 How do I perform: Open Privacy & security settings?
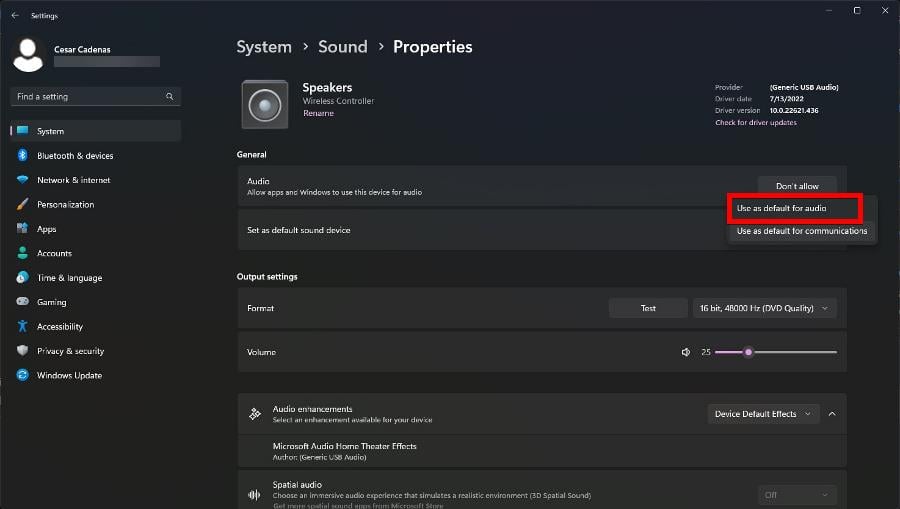pyautogui.click(x=95, y=351)
